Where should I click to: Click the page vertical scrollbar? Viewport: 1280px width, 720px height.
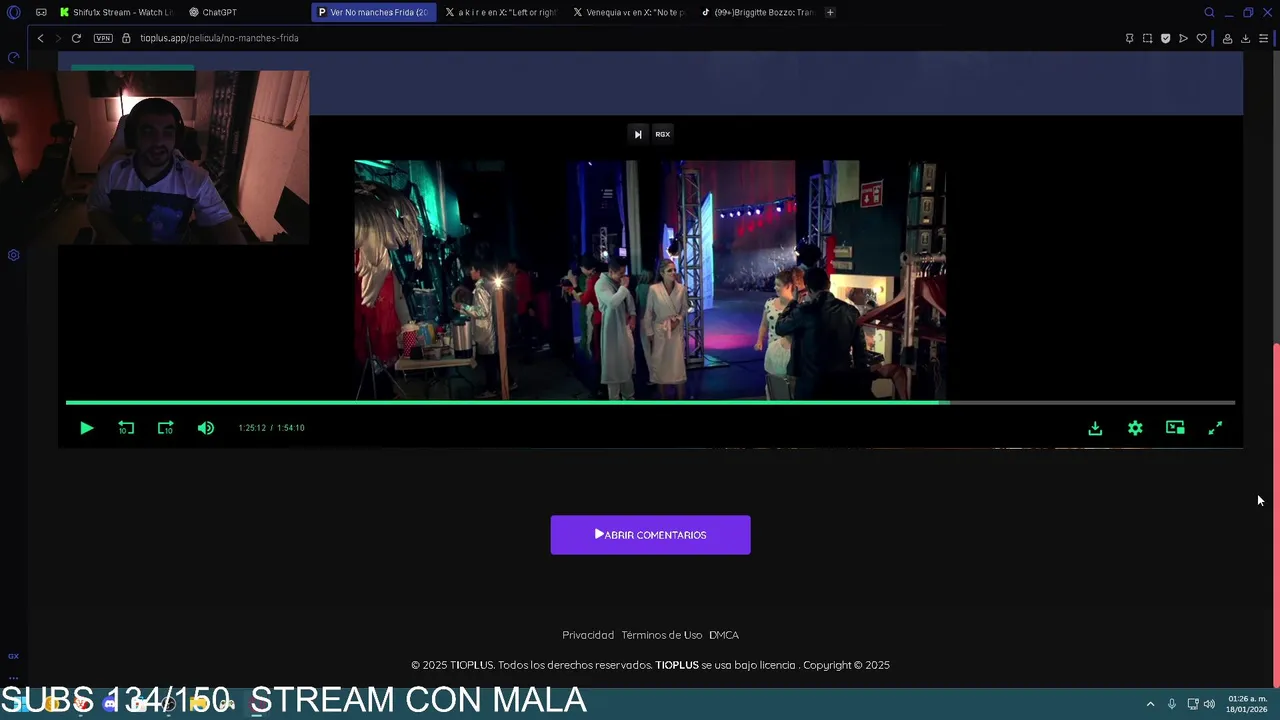tap(1274, 515)
